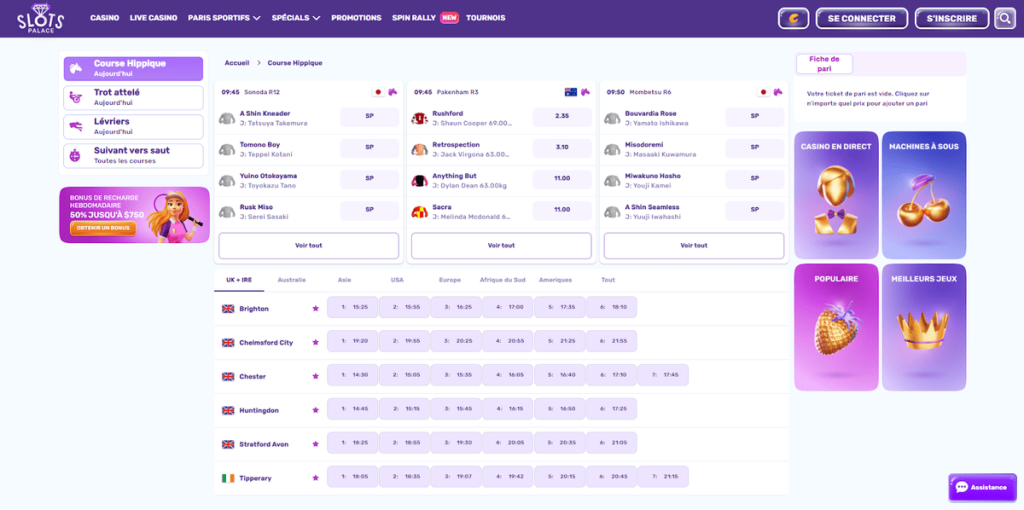1024x510 pixels.
Task: Select Lévriers in the sidebar
Action: tap(133, 127)
